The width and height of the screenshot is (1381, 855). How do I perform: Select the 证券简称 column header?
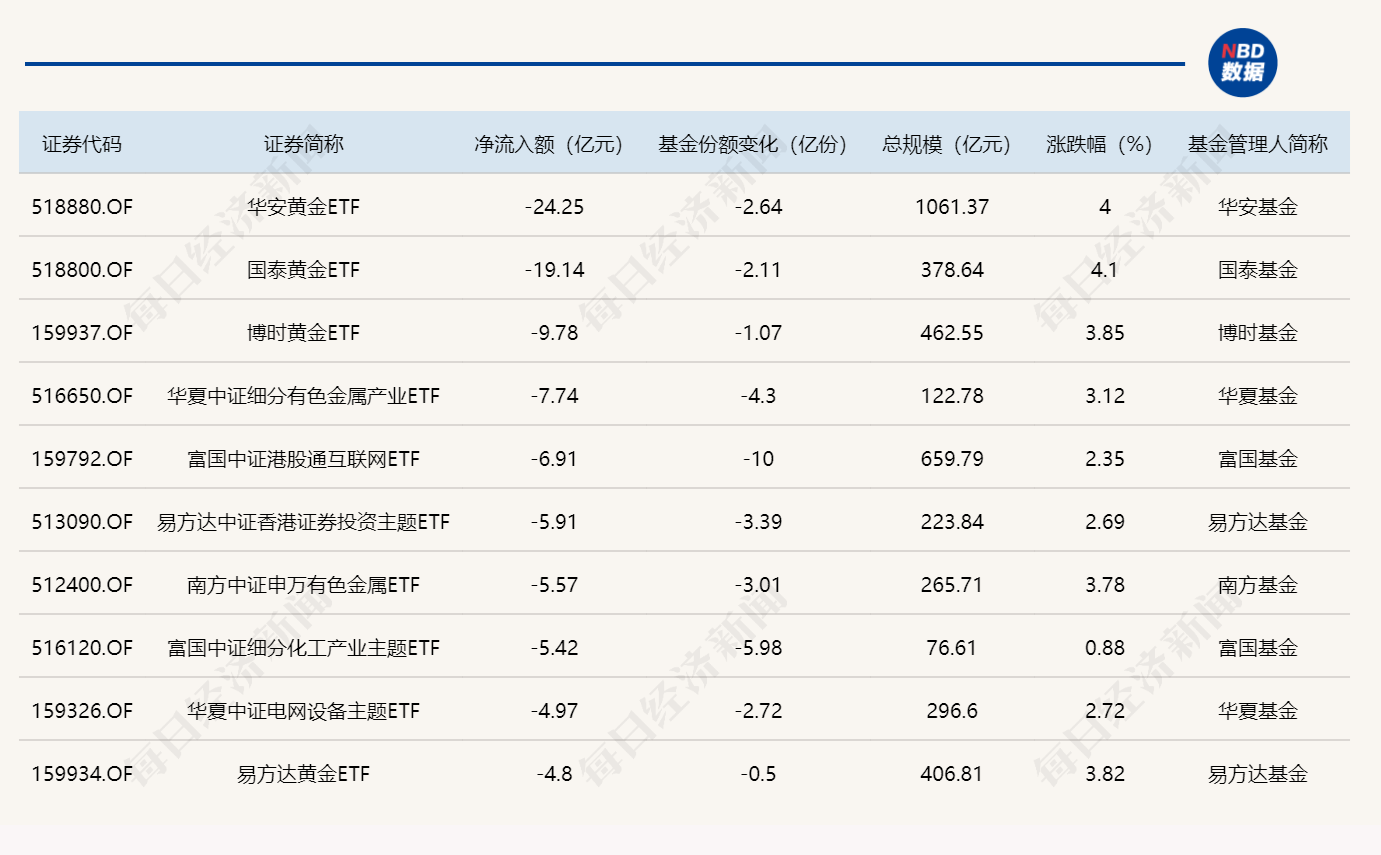pos(303,144)
